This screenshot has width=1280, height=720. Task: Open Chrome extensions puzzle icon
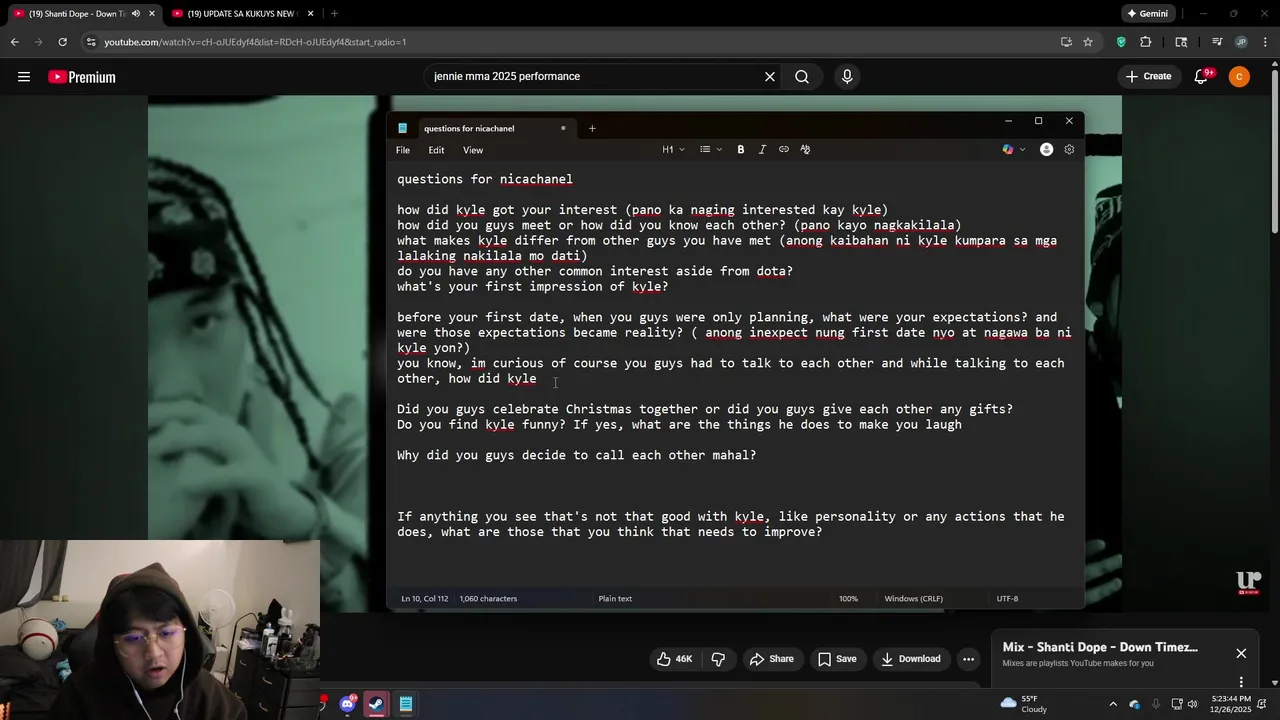pos(1146,42)
